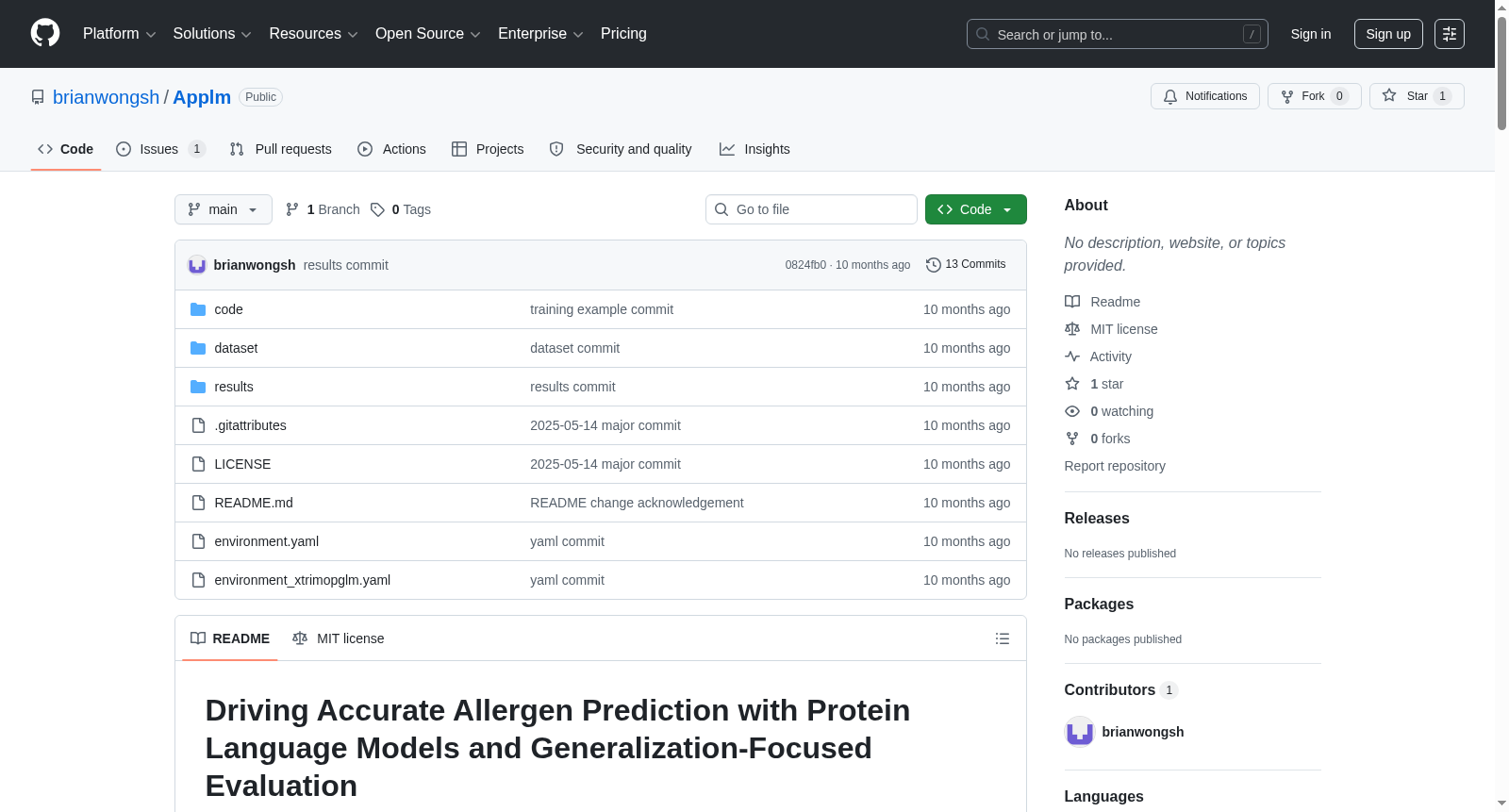Expand the Solutions menu
This screenshot has height=812, width=1509.
(212, 34)
